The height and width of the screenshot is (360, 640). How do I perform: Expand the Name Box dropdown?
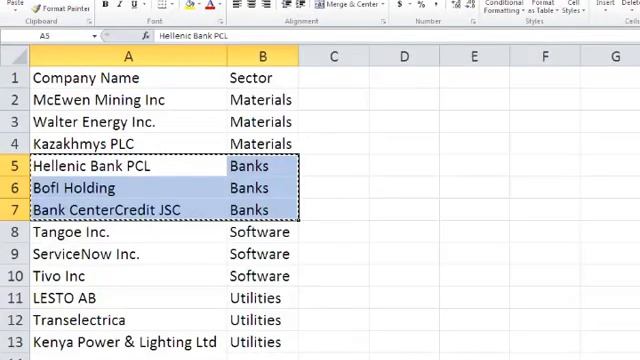pyautogui.click(x=94, y=36)
